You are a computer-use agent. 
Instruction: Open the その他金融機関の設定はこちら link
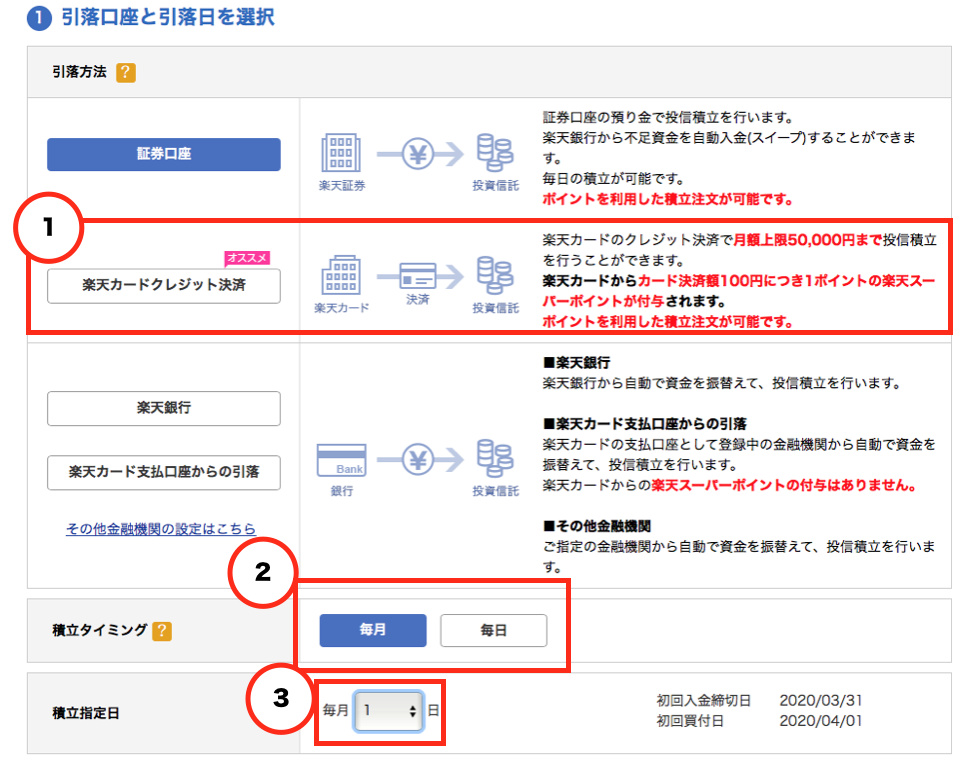pyautogui.click(x=161, y=529)
